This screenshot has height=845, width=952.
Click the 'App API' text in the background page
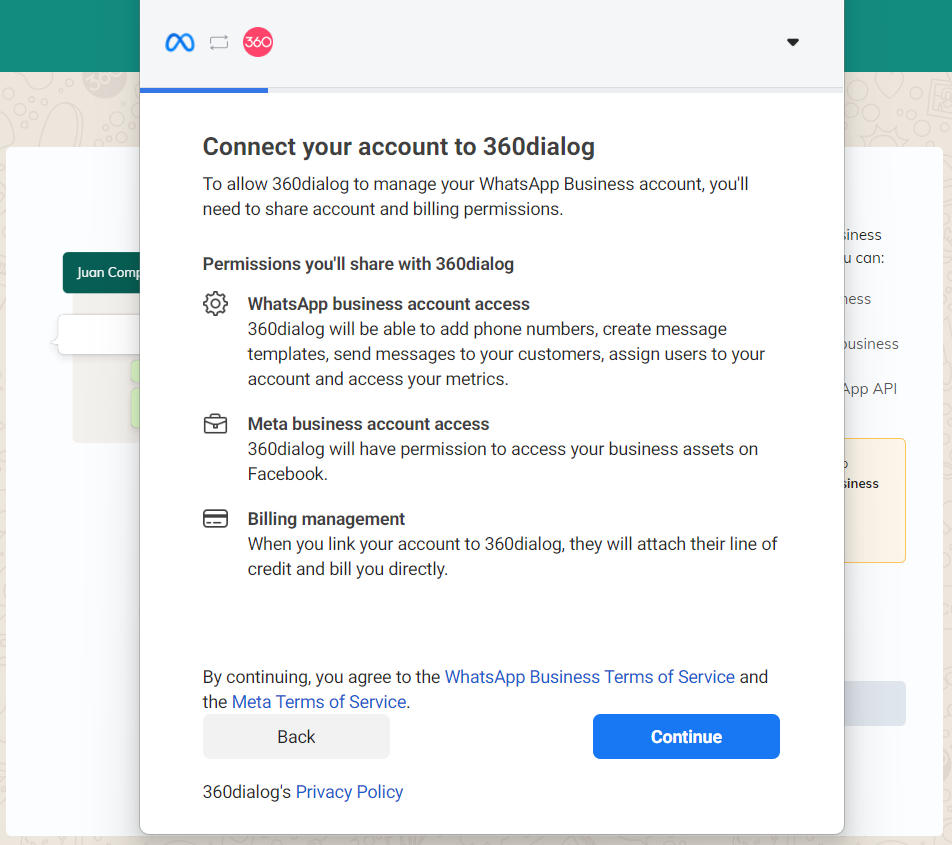click(x=870, y=389)
